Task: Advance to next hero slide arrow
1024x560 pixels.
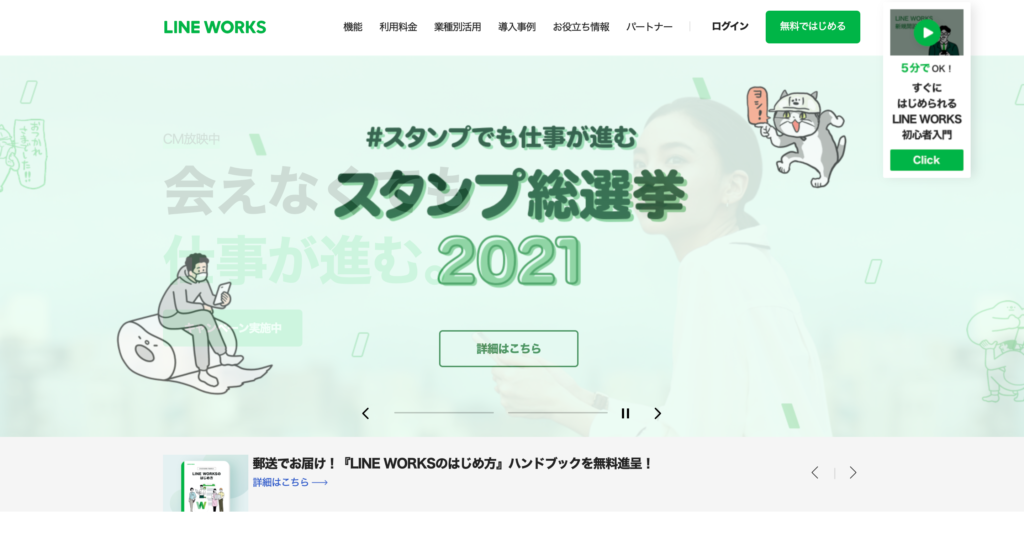Action: point(658,413)
